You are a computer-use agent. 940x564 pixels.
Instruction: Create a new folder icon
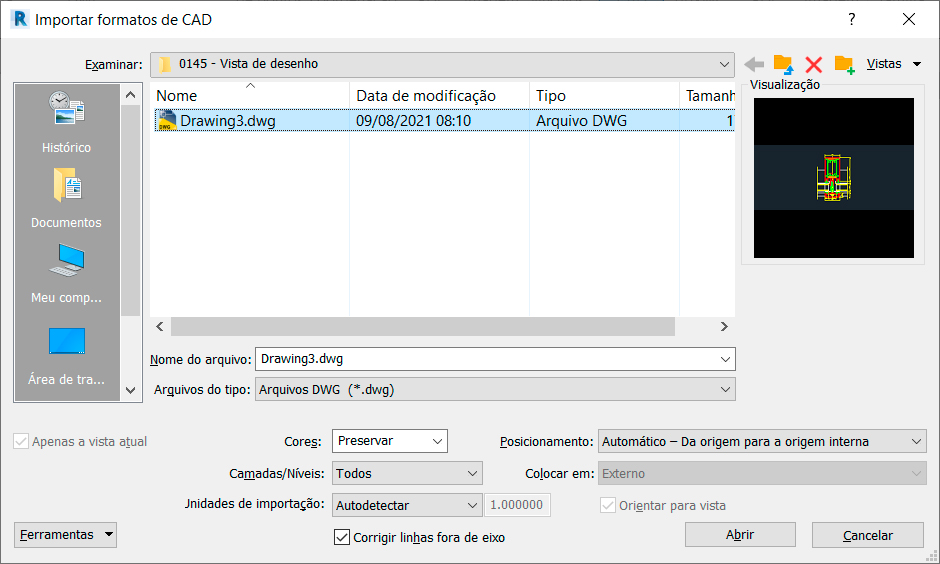click(845, 64)
